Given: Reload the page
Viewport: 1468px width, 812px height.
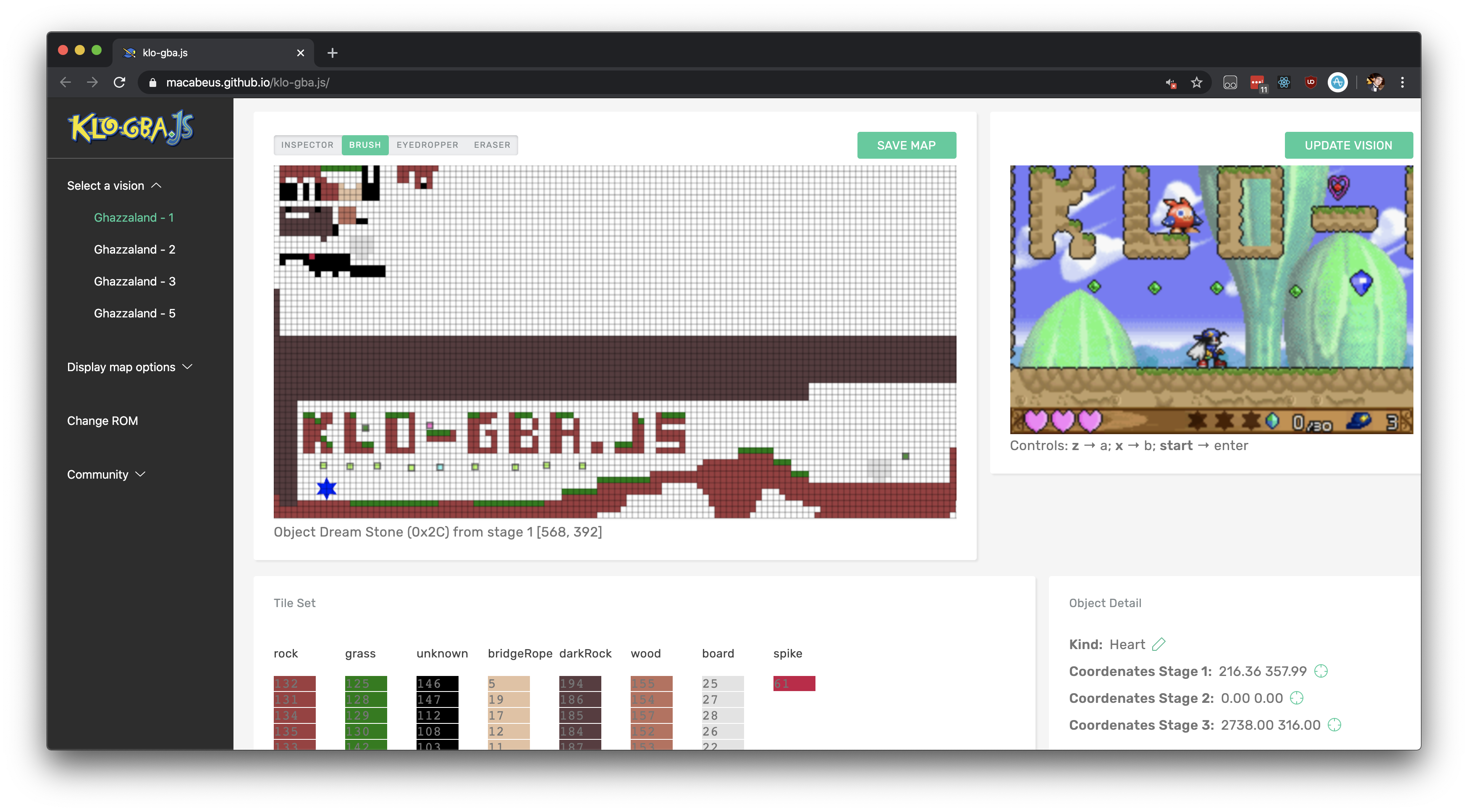Looking at the screenshot, I should click(x=119, y=83).
